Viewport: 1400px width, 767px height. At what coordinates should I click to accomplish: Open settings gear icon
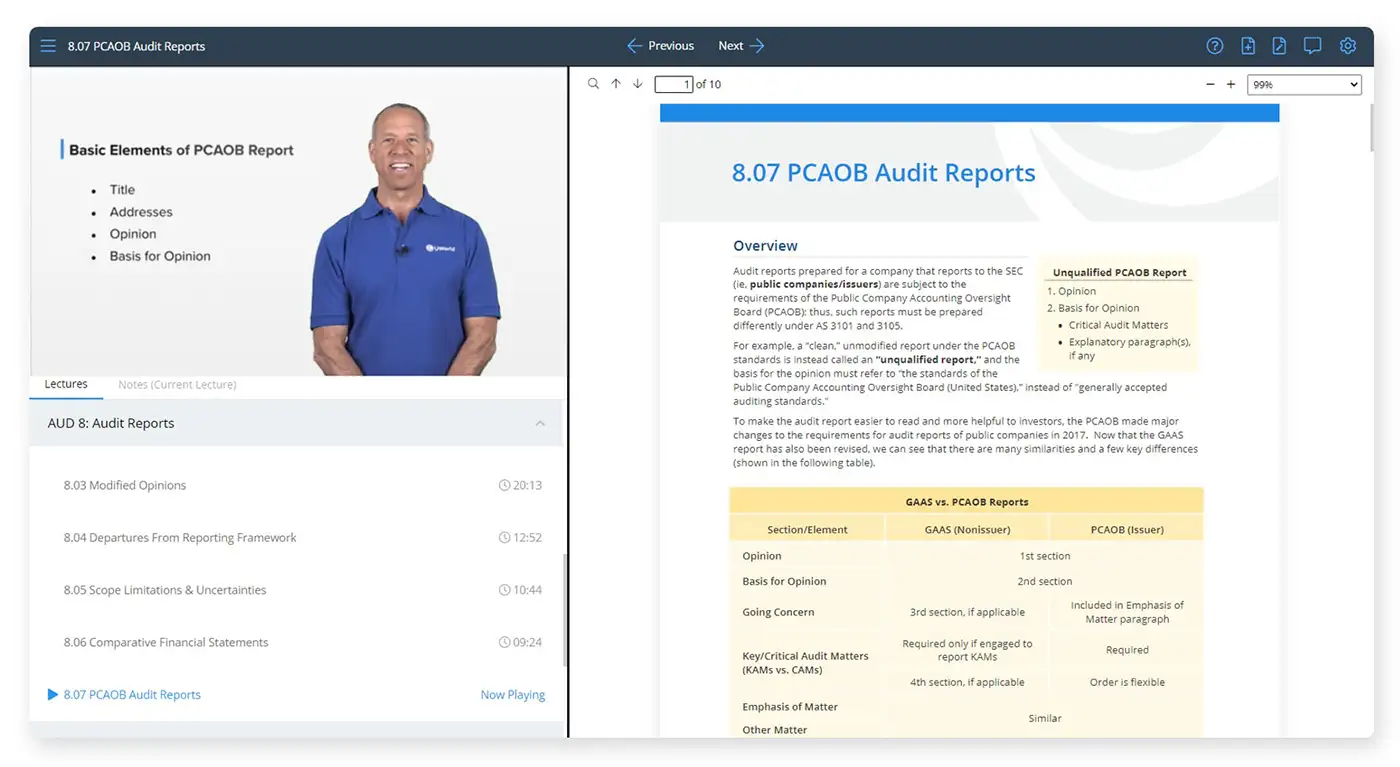[1347, 46]
